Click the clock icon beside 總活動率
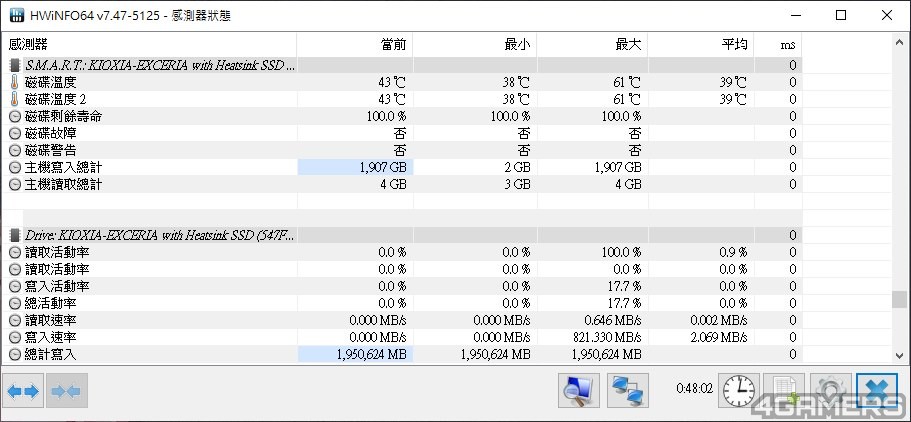Image resolution: width=911 pixels, height=422 pixels. [x=15, y=303]
